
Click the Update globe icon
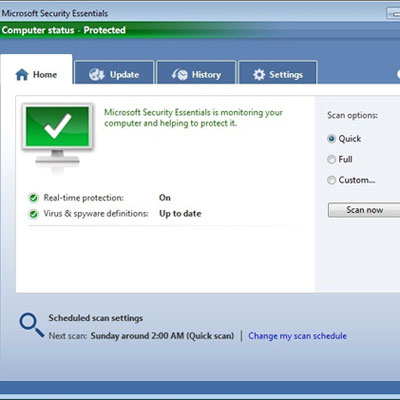point(97,75)
